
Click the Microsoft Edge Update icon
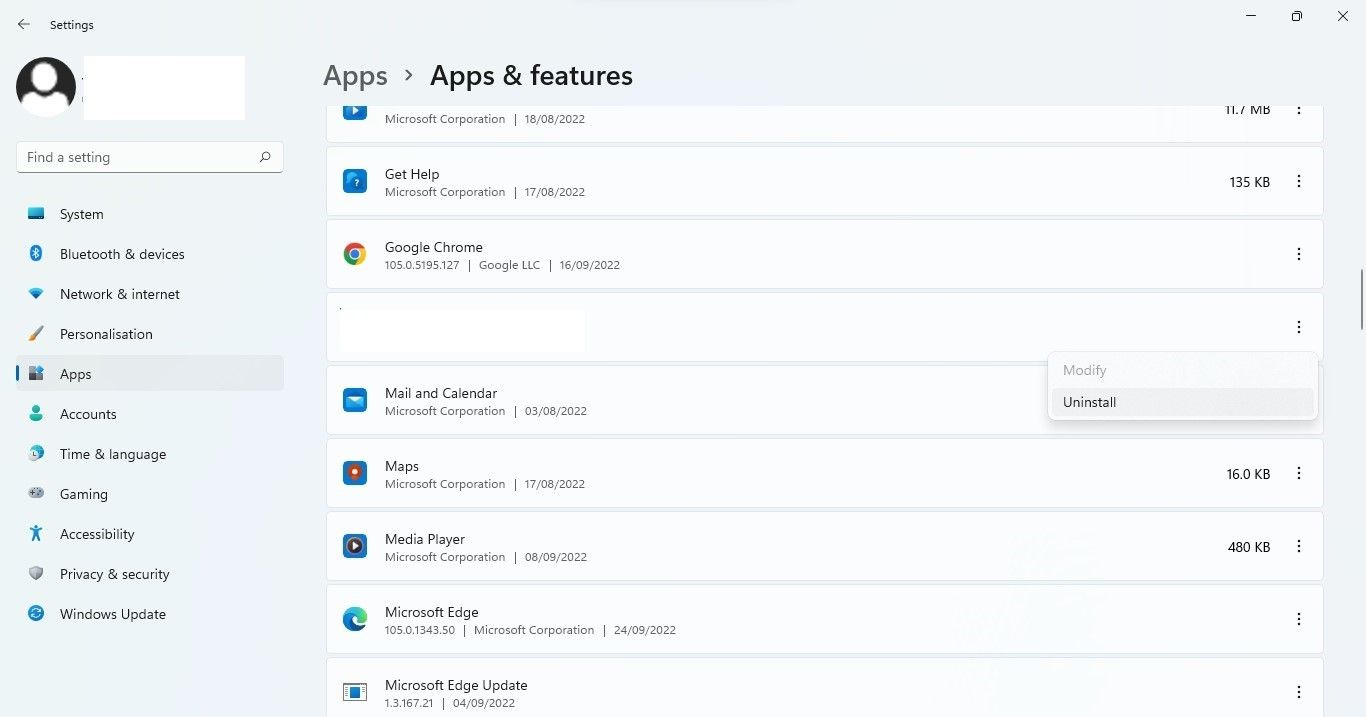click(355, 692)
